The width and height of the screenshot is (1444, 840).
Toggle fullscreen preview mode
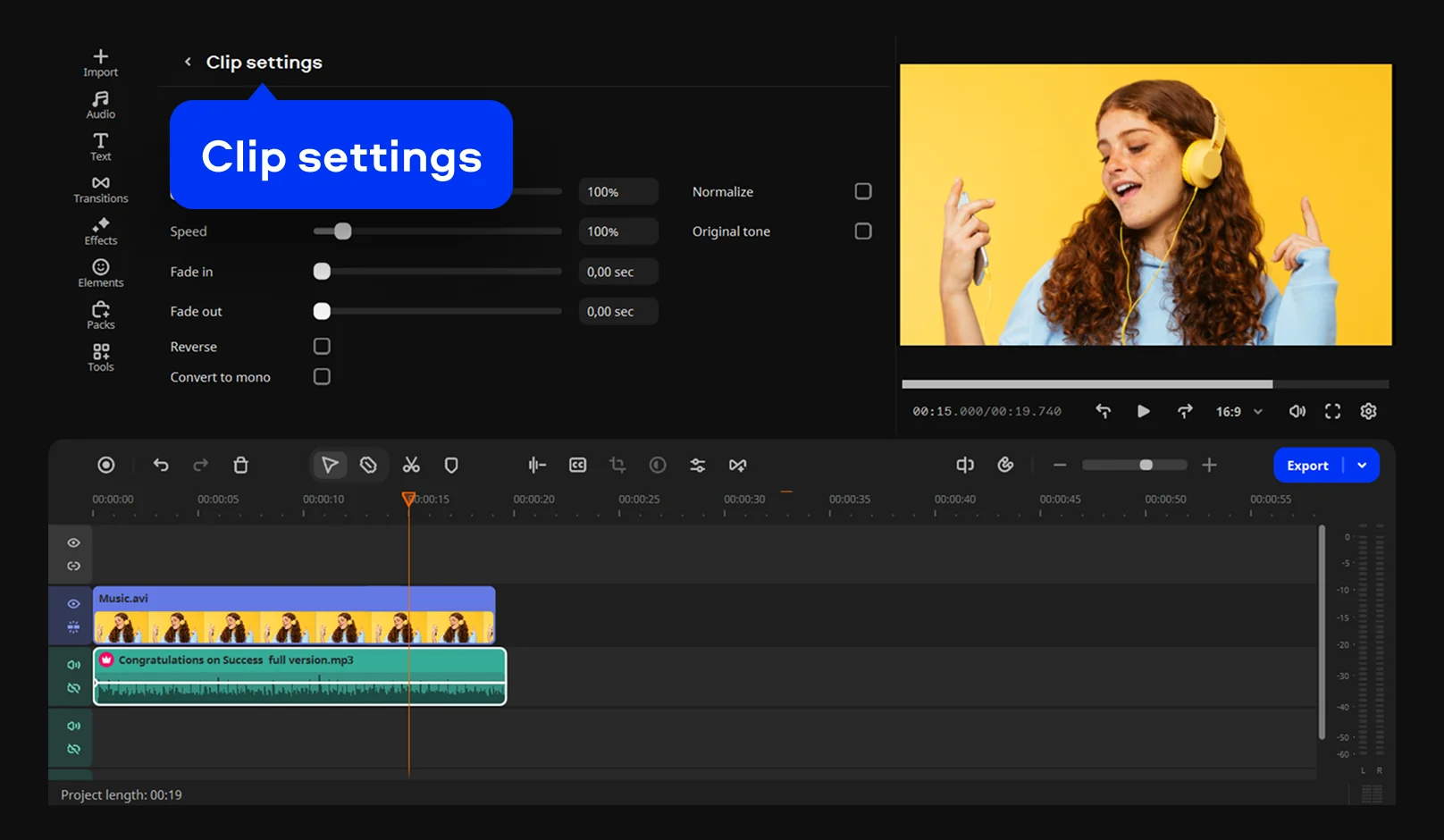pyautogui.click(x=1332, y=411)
